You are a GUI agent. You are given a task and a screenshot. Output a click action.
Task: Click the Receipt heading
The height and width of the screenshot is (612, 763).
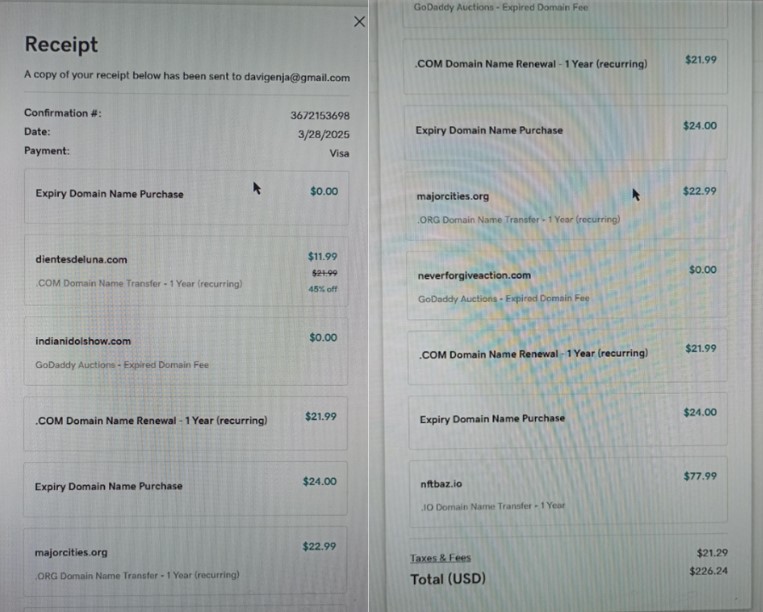coord(61,44)
